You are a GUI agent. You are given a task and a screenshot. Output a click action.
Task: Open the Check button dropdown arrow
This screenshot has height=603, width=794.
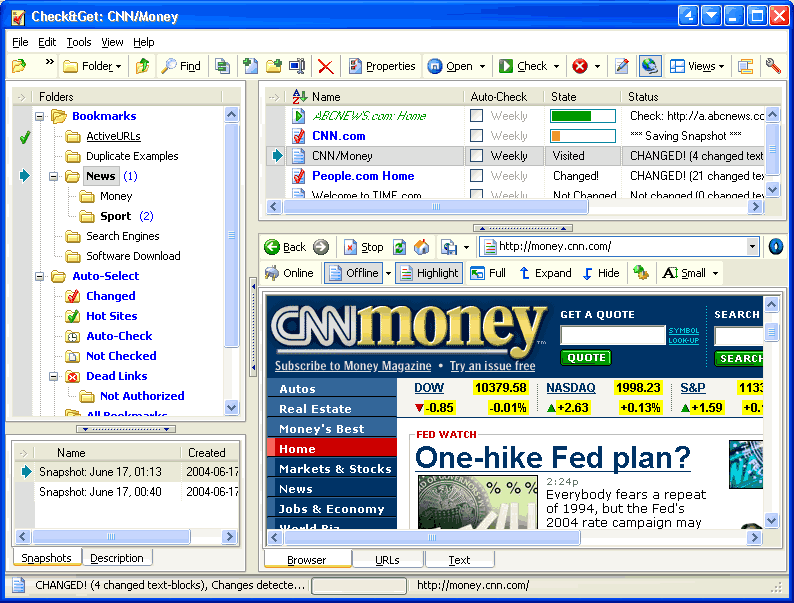coord(555,67)
